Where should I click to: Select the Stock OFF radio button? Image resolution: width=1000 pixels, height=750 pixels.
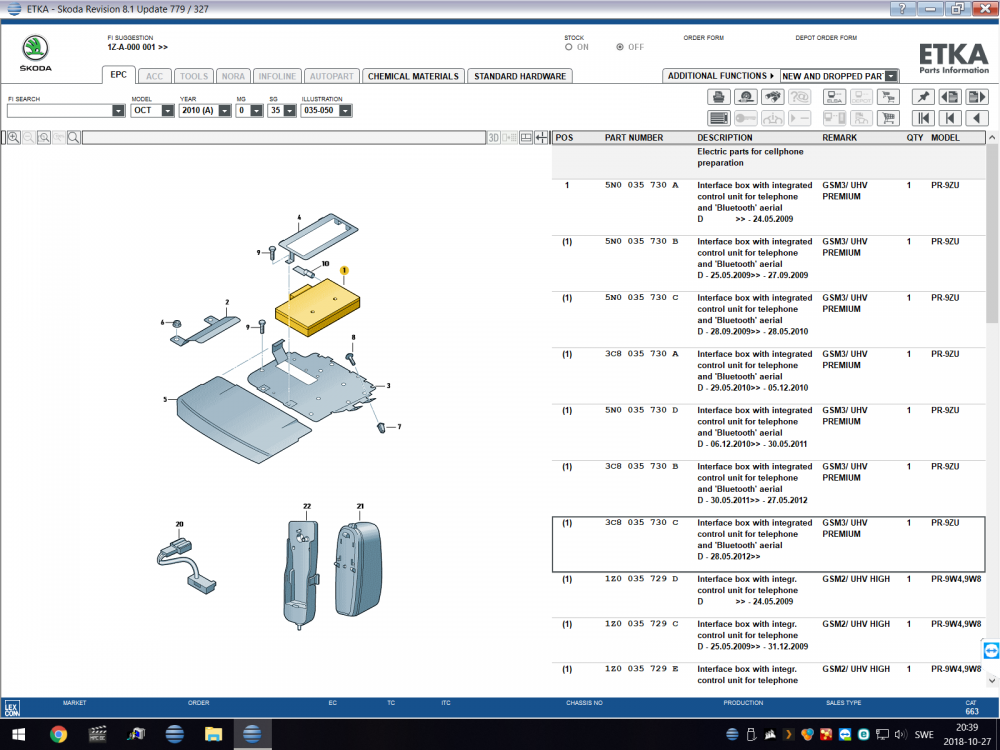[x=620, y=47]
